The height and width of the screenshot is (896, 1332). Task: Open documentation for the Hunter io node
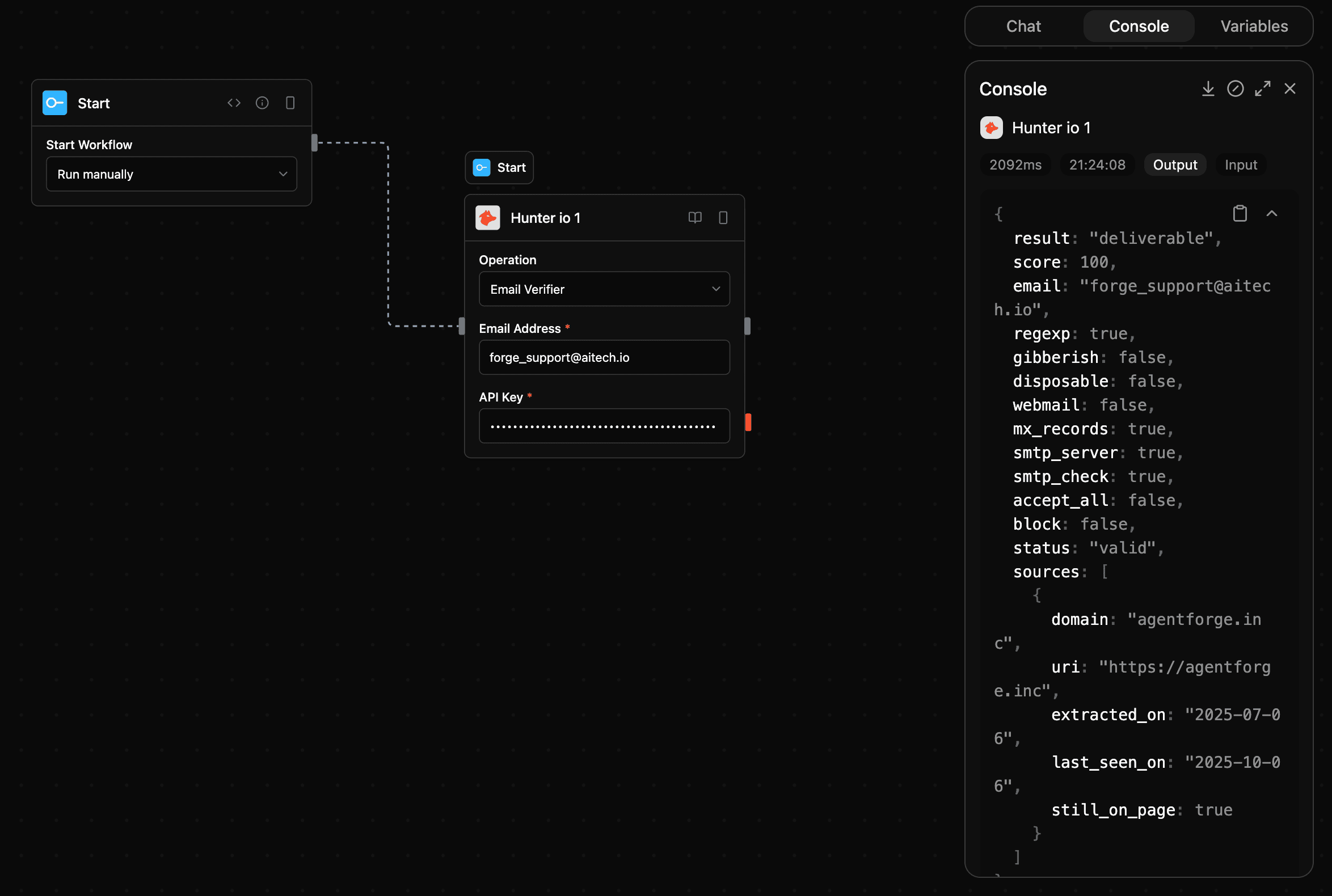694,218
